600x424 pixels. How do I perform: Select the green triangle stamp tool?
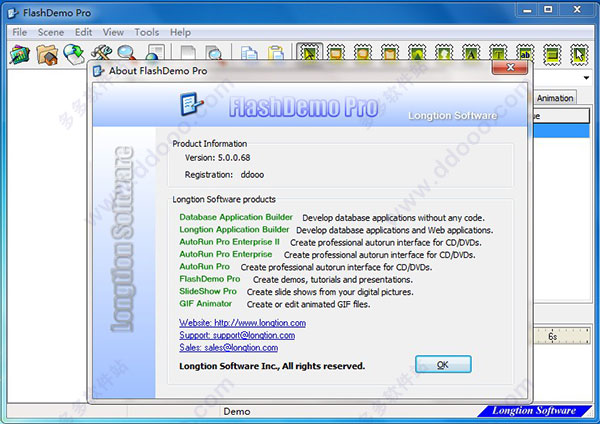pos(417,54)
